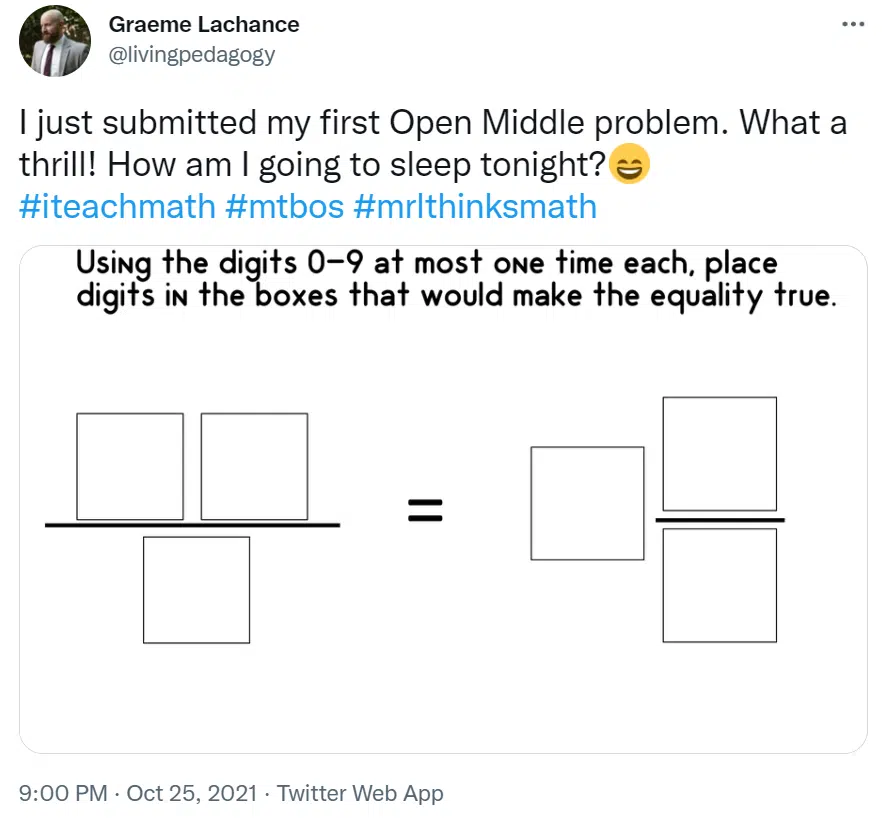Click the denominator box of left fraction
Image resolution: width=882 pixels, height=818 pixels.
(196, 590)
